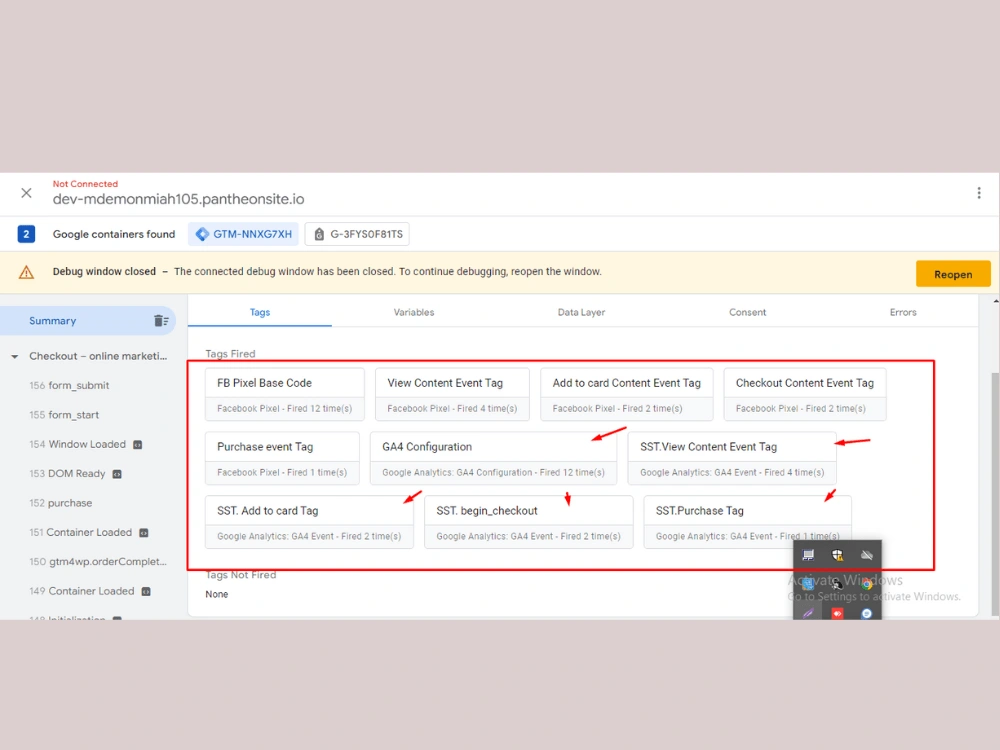Switch to the Data Layer tab
1000x750 pixels.
[581, 312]
